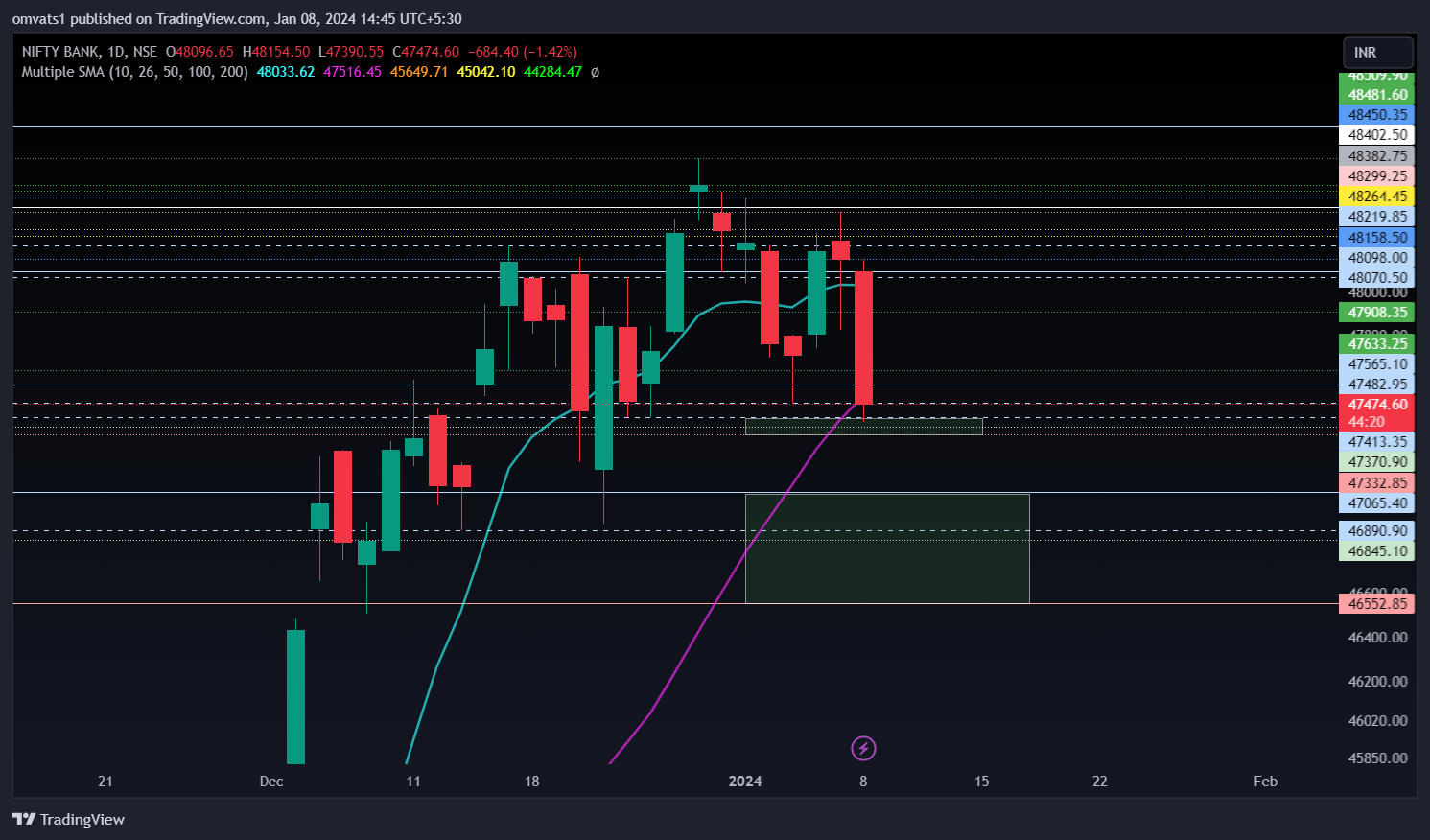Click the pink price label 46552.85

pyautogui.click(x=1377, y=604)
